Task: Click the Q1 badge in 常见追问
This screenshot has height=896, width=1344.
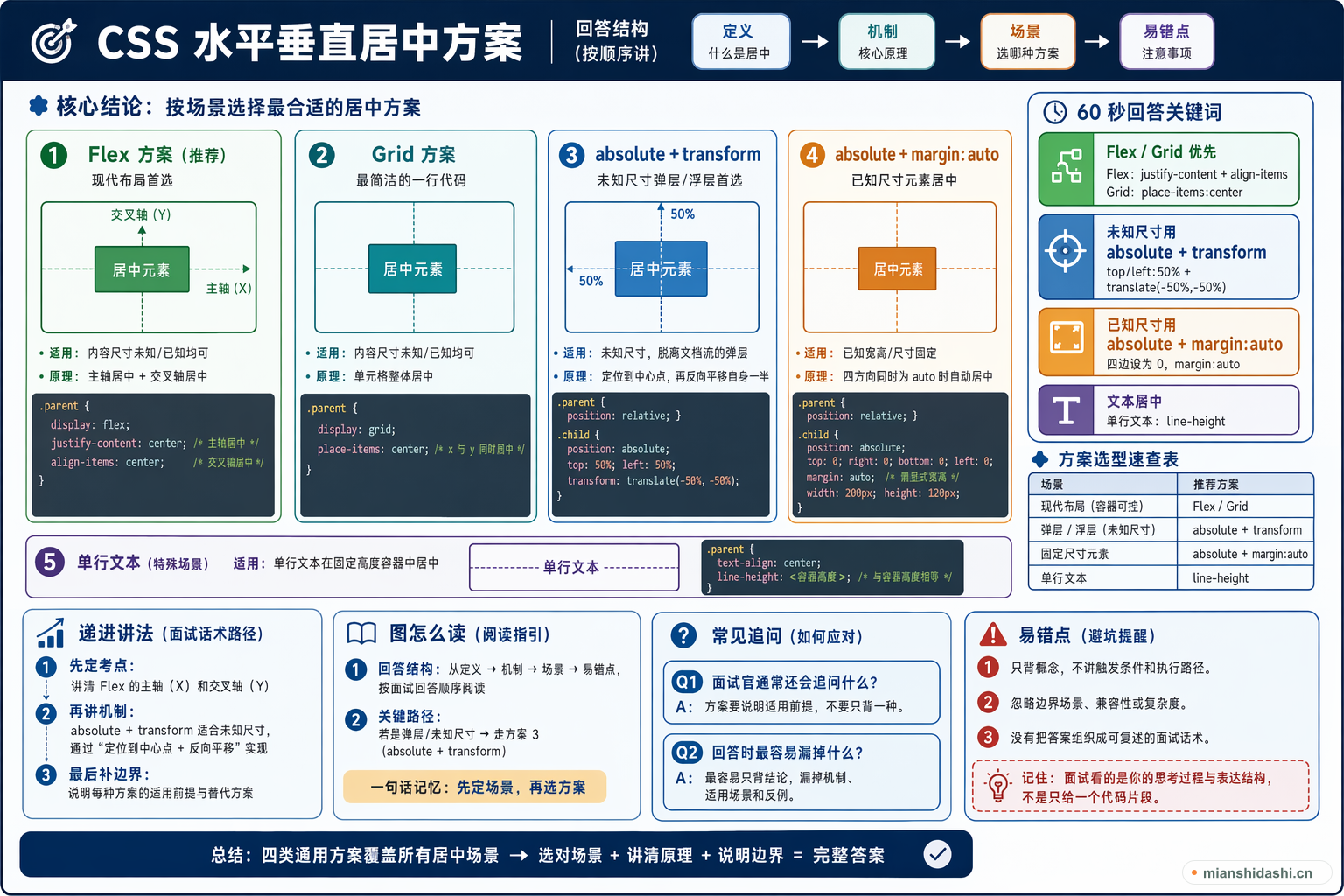Action: tap(687, 682)
